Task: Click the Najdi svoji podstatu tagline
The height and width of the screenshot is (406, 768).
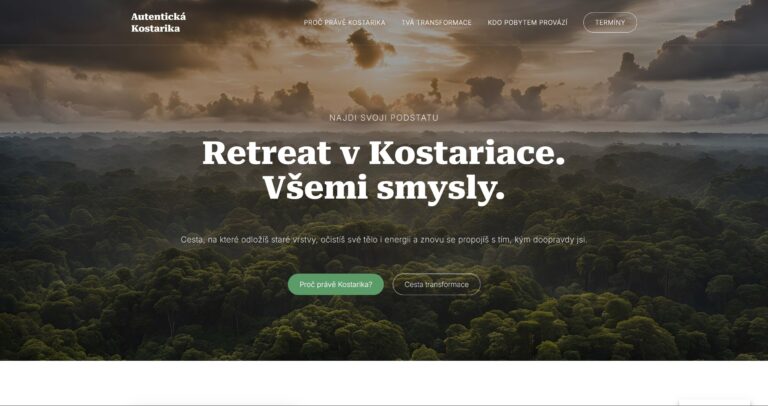Action: pyautogui.click(x=384, y=118)
